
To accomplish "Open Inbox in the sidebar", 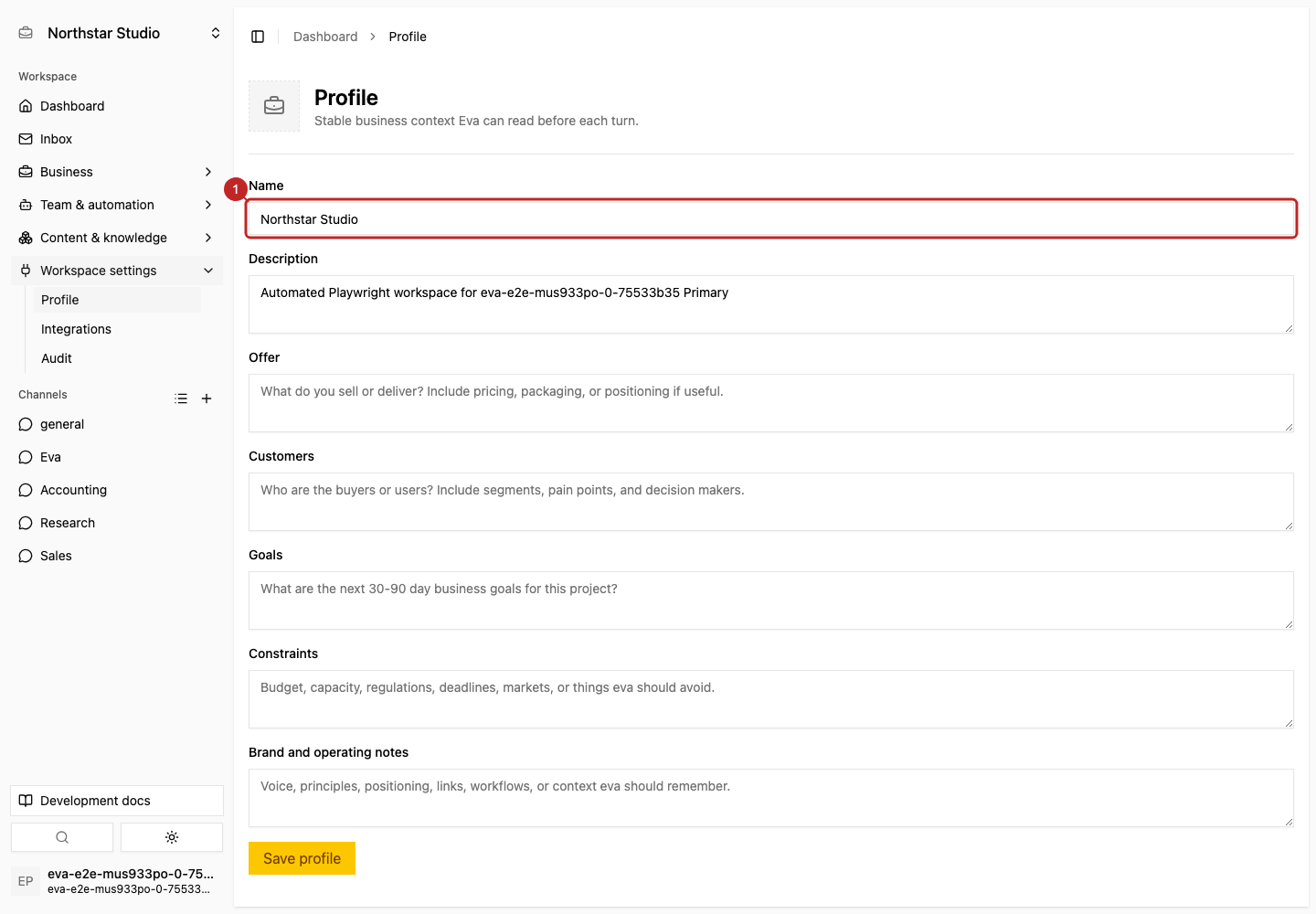I will click(117, 139).
